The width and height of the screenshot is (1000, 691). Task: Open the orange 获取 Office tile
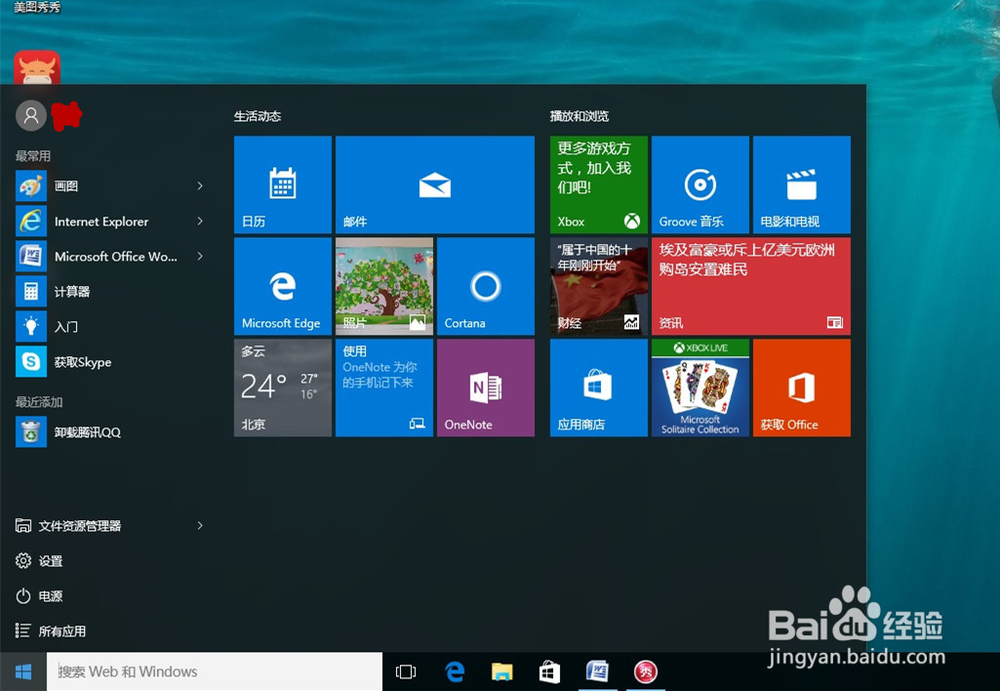(x=802, y=387)
